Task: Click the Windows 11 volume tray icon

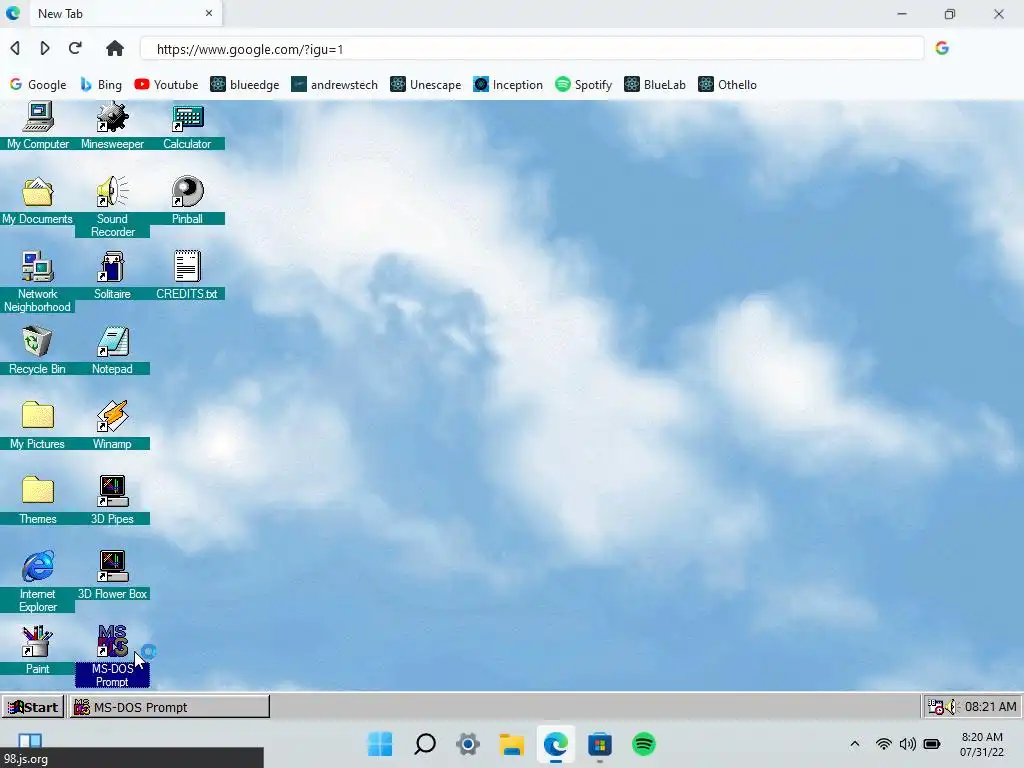Action: (x=907, y=744)
